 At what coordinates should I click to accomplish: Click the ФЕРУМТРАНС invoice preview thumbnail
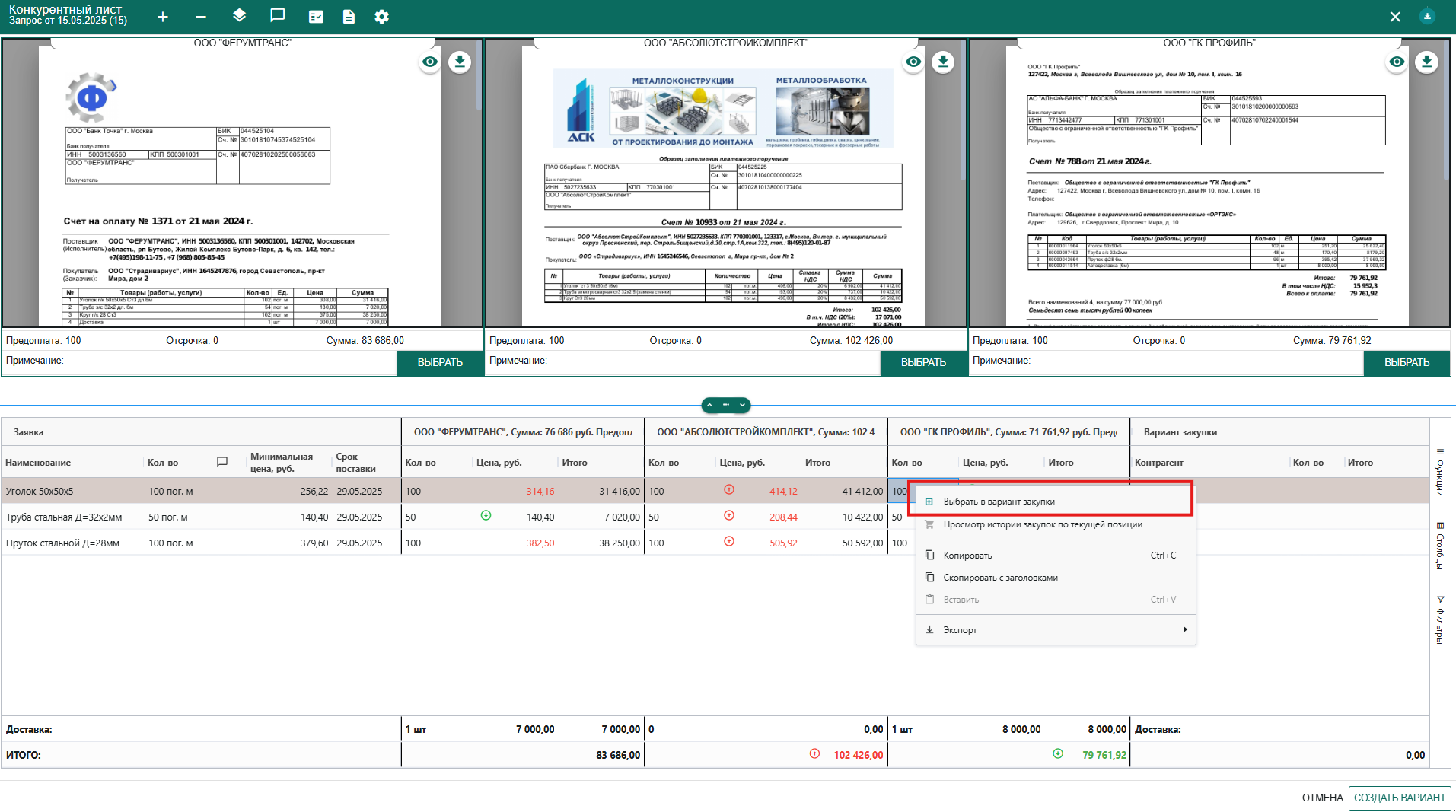click(240, 188)
